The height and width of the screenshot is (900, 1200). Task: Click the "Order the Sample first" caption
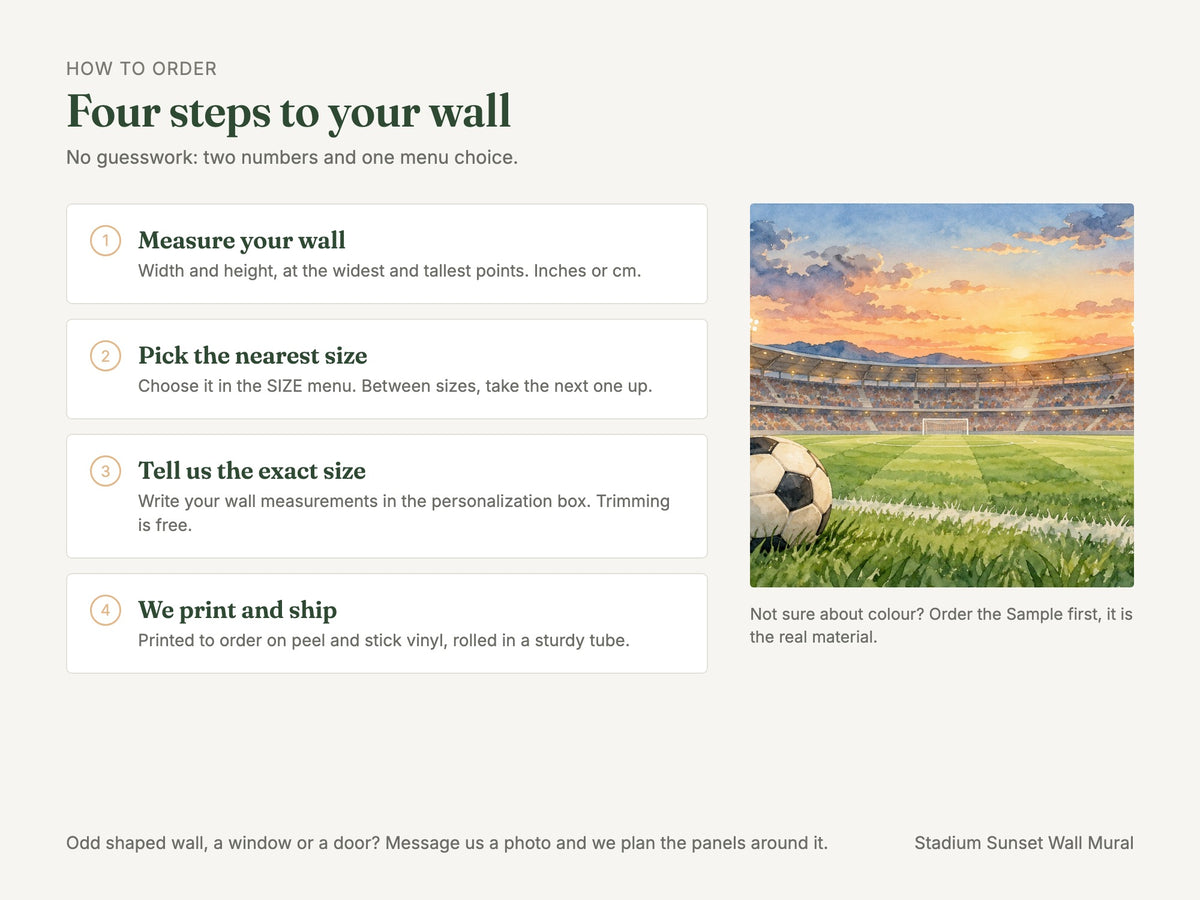click(x=941, y=625)
